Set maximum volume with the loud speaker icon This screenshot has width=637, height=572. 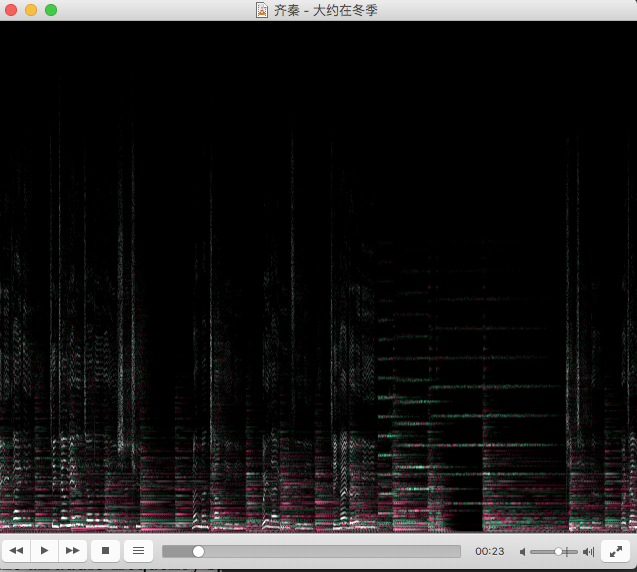[x=588, y=552]
